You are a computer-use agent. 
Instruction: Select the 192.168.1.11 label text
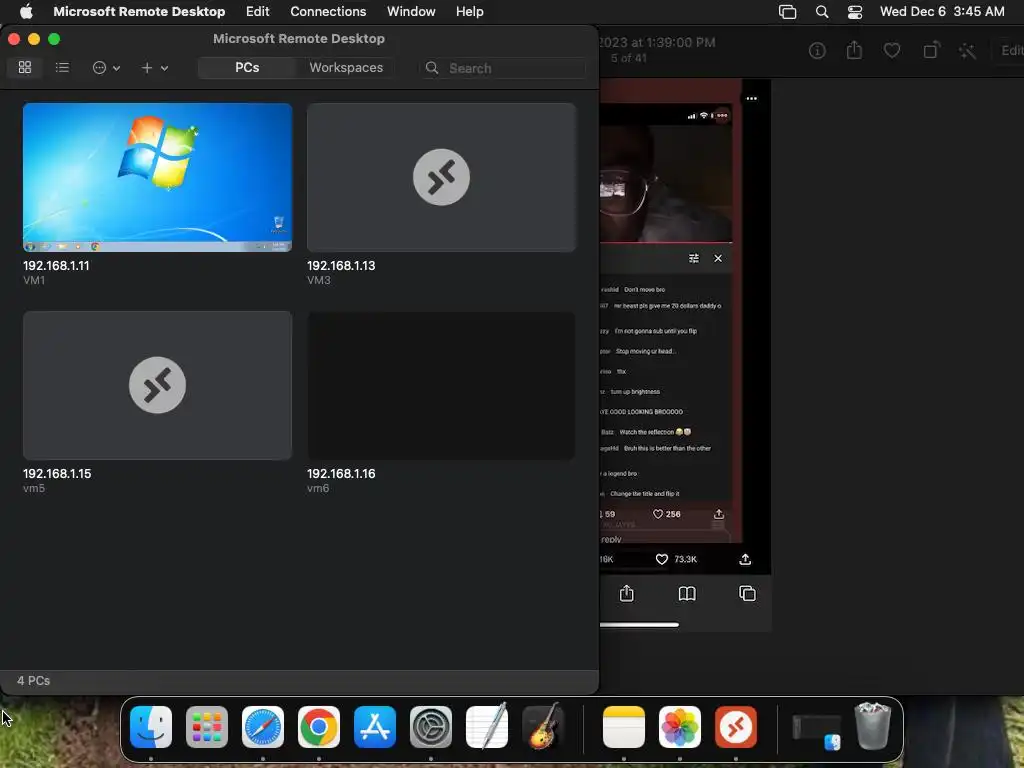56,266
